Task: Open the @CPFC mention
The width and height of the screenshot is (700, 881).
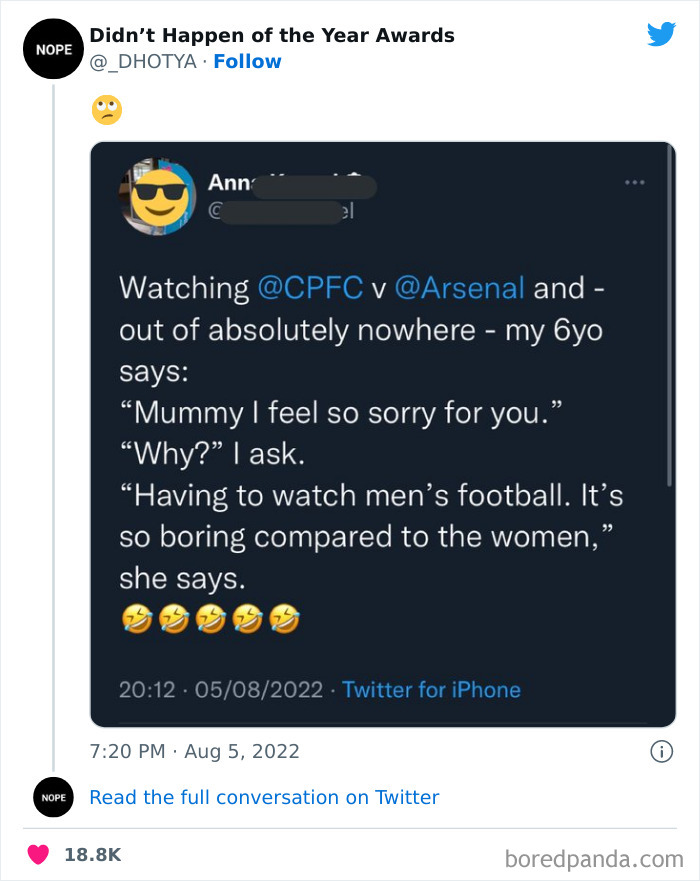Action: click(310, 288)
